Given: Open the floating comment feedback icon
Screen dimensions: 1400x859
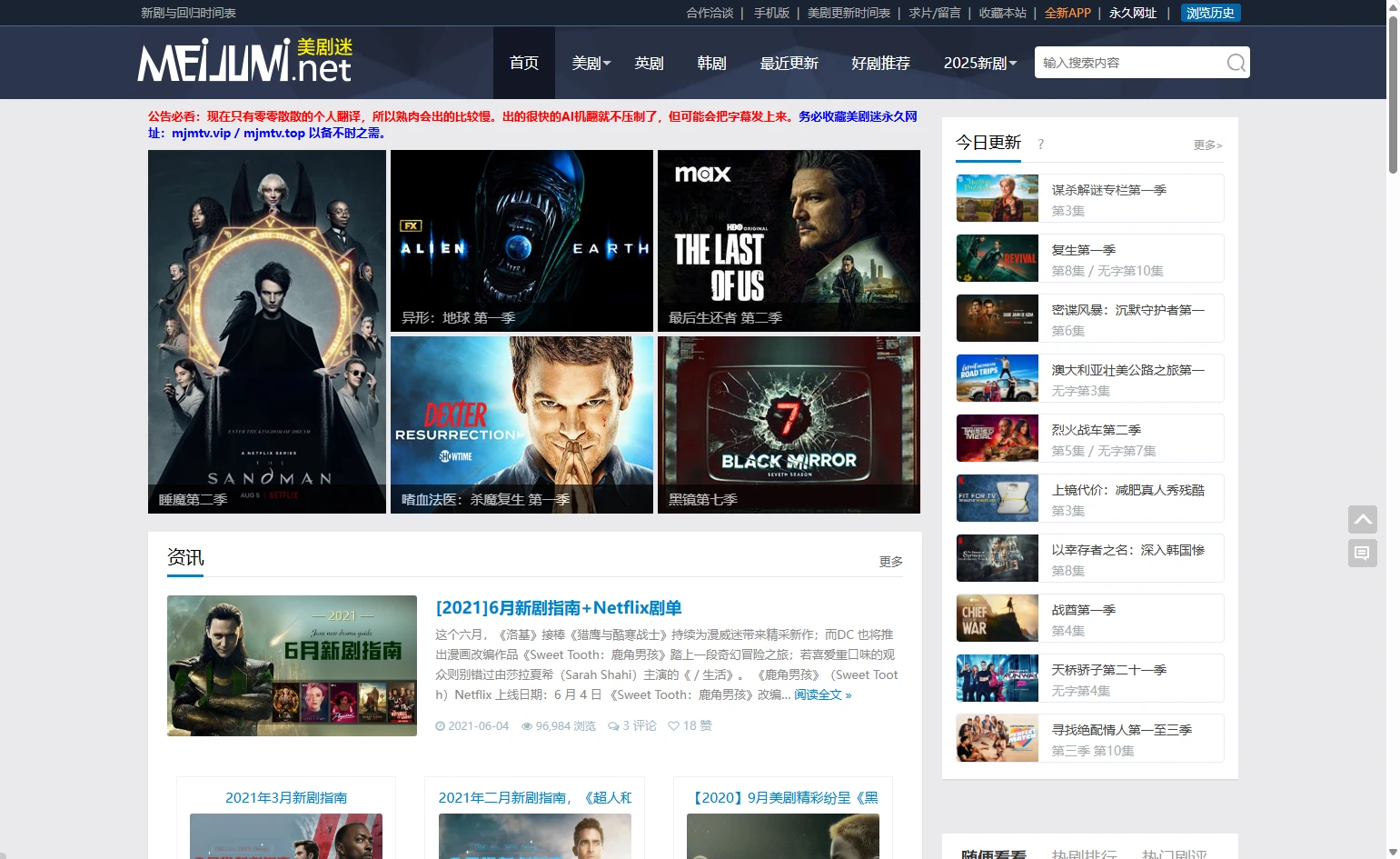Looking at the screenshot, I should coord(1362,553).
